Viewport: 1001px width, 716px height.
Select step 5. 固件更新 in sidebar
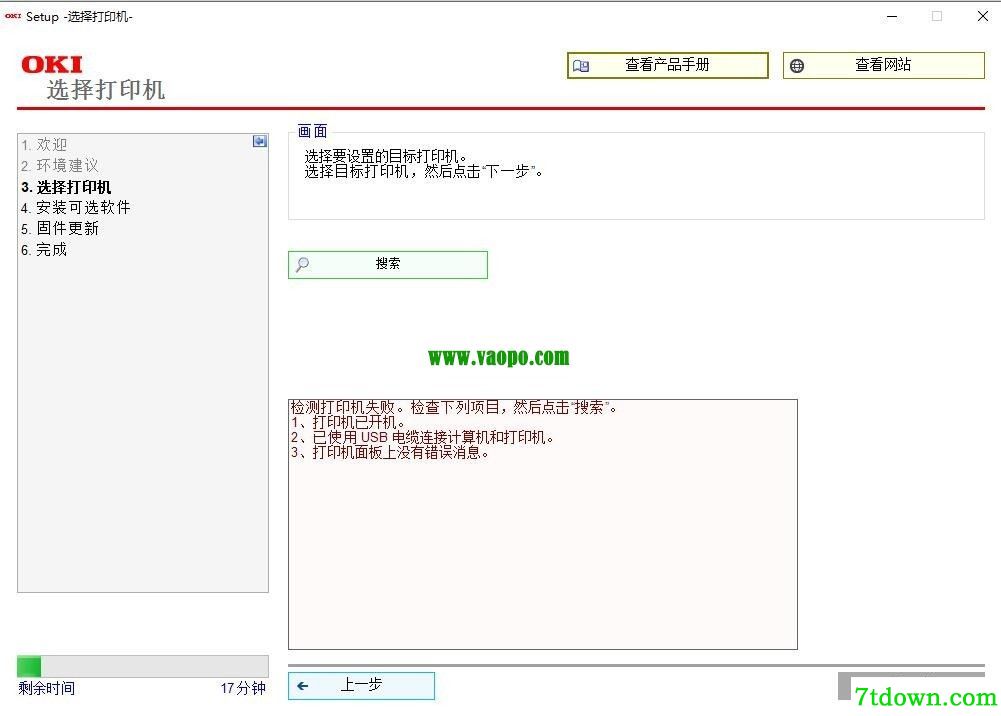click(59, 228)
